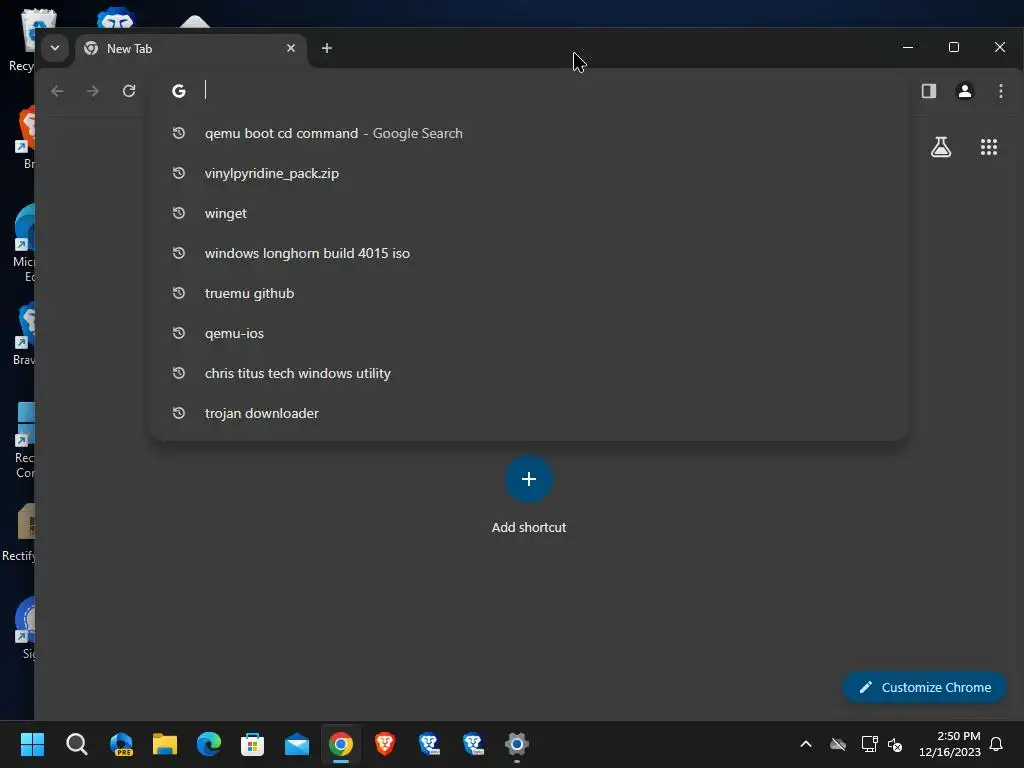Open File Explorer from taskbar
1024x768 pixels.
click(165, 744)
